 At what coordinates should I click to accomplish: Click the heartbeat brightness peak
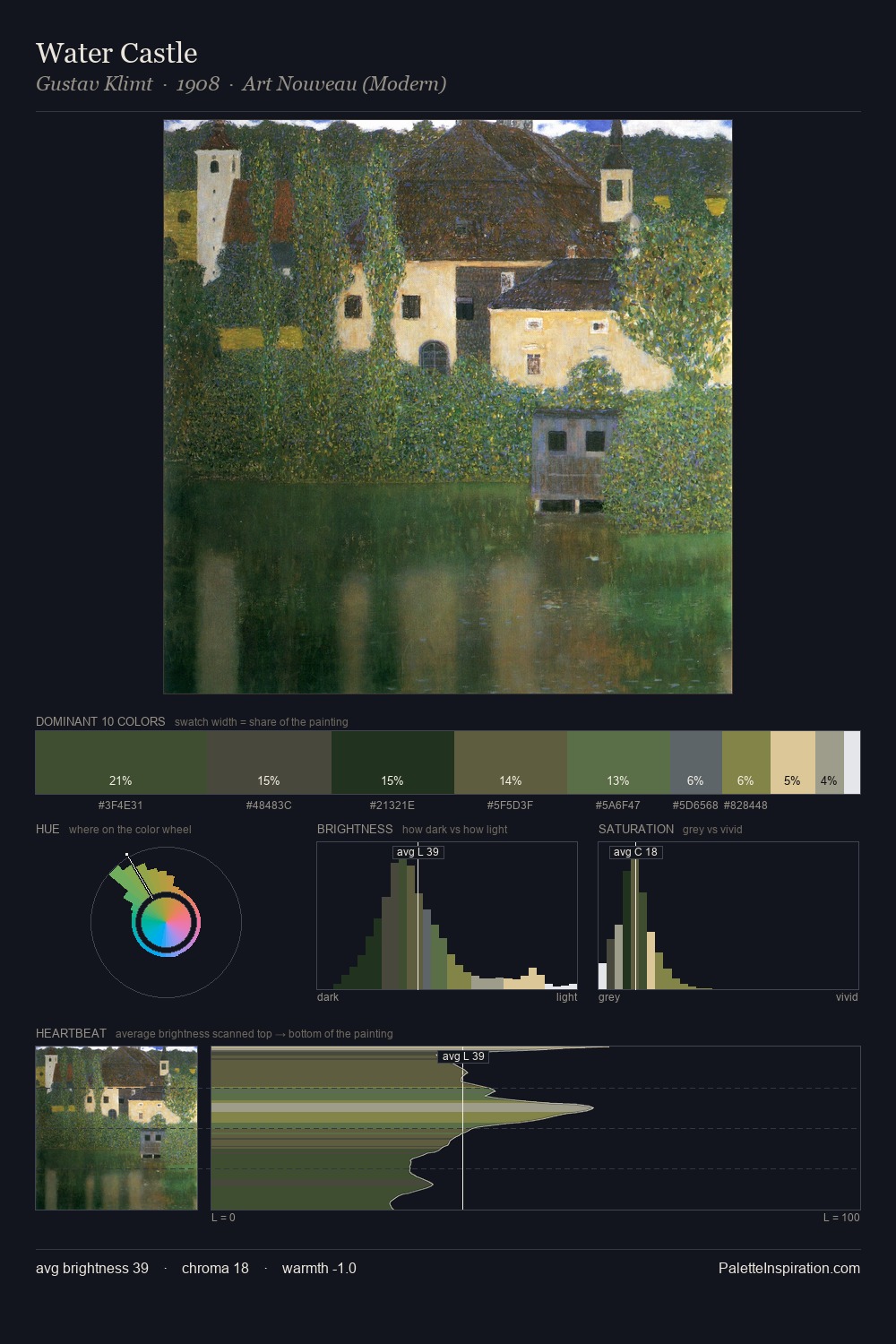coord(591,1108)
